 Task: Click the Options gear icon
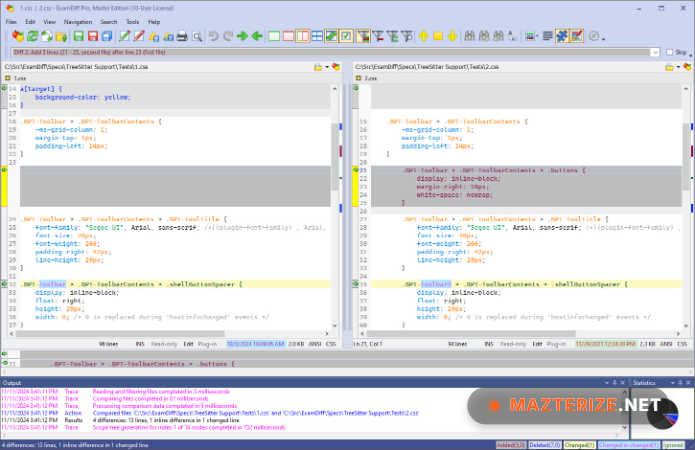click(593, 36)
